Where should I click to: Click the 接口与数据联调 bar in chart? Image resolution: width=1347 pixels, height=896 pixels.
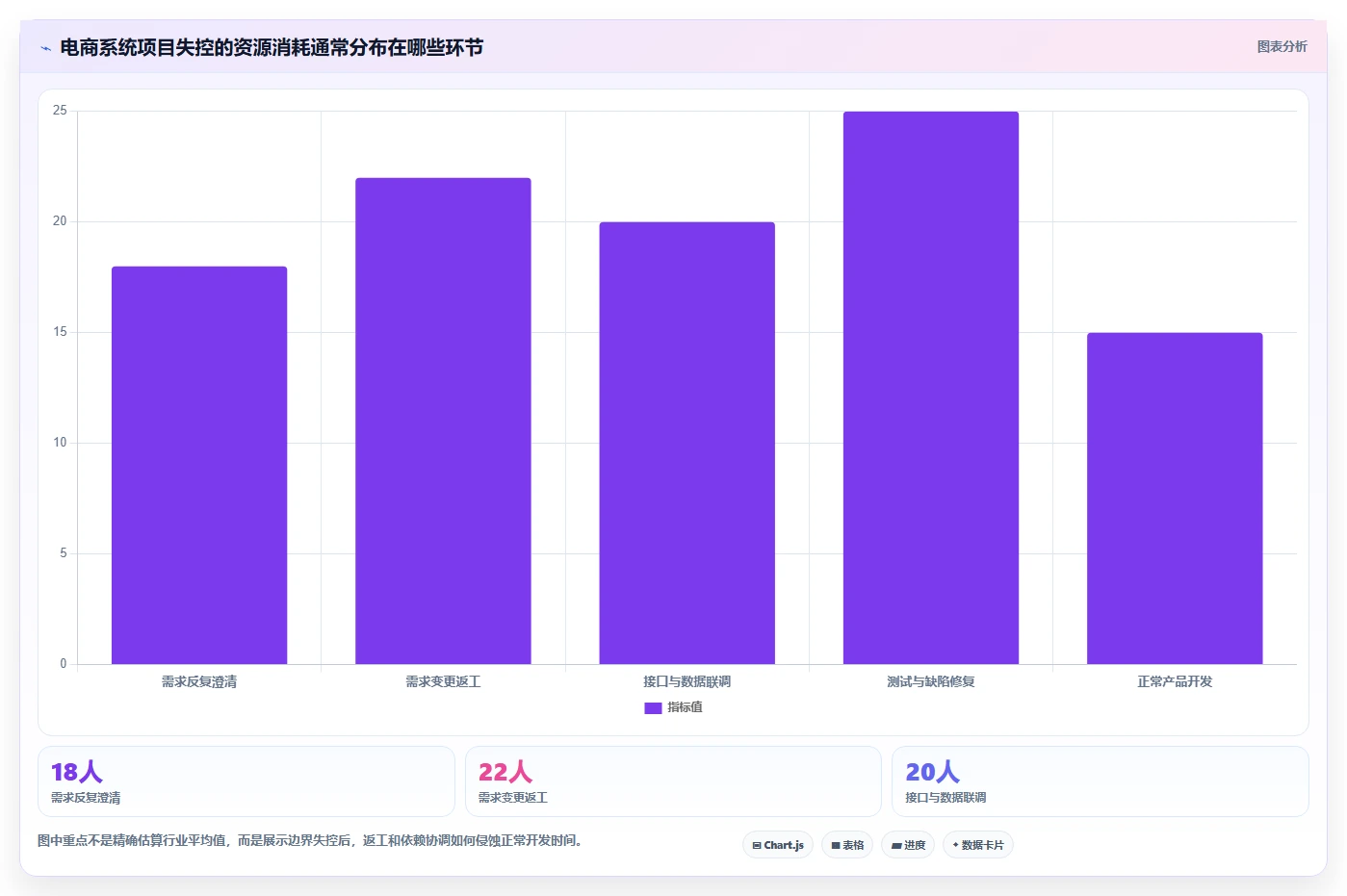coord(686,443)
